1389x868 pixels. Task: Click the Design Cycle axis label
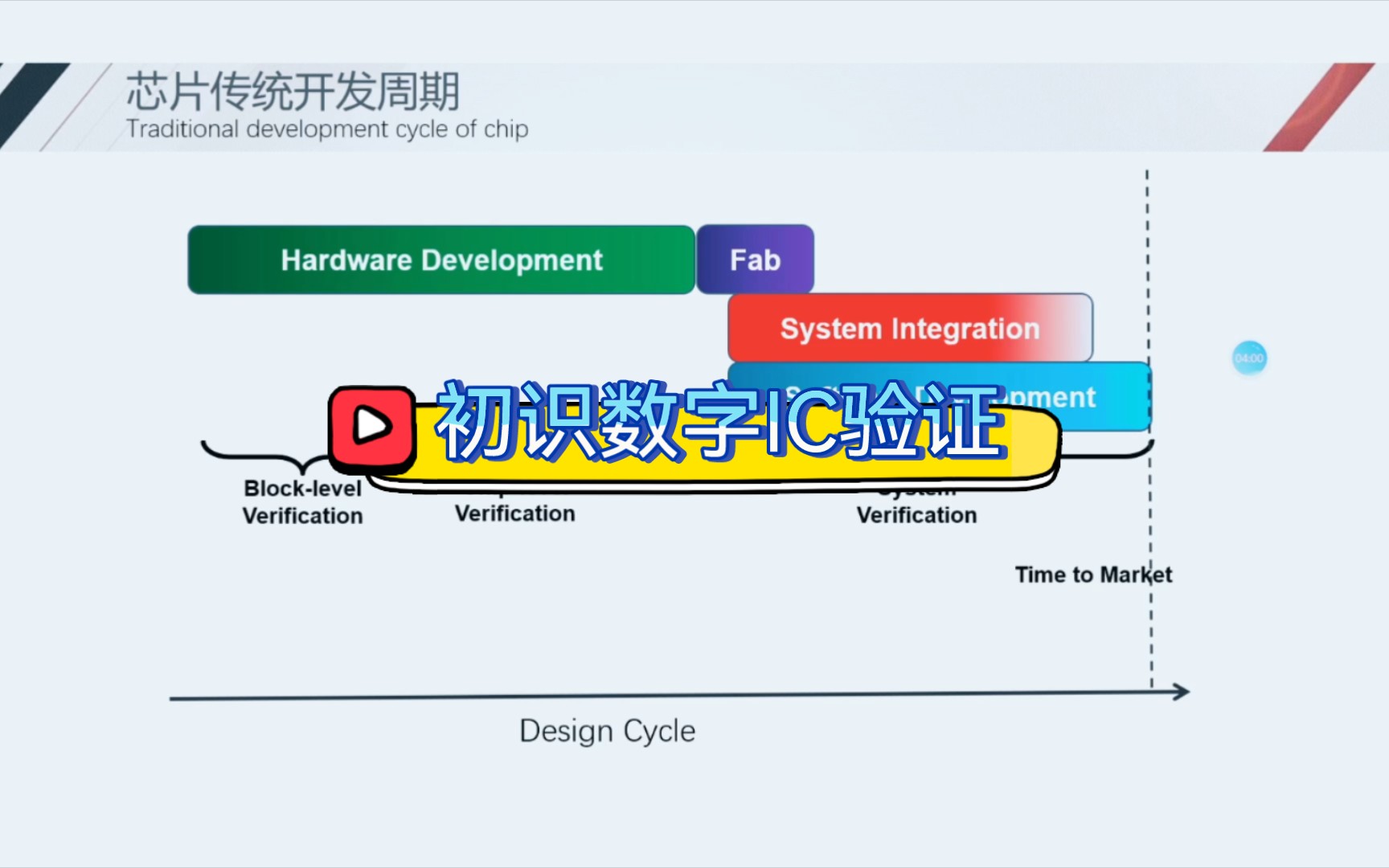point(608,731)
